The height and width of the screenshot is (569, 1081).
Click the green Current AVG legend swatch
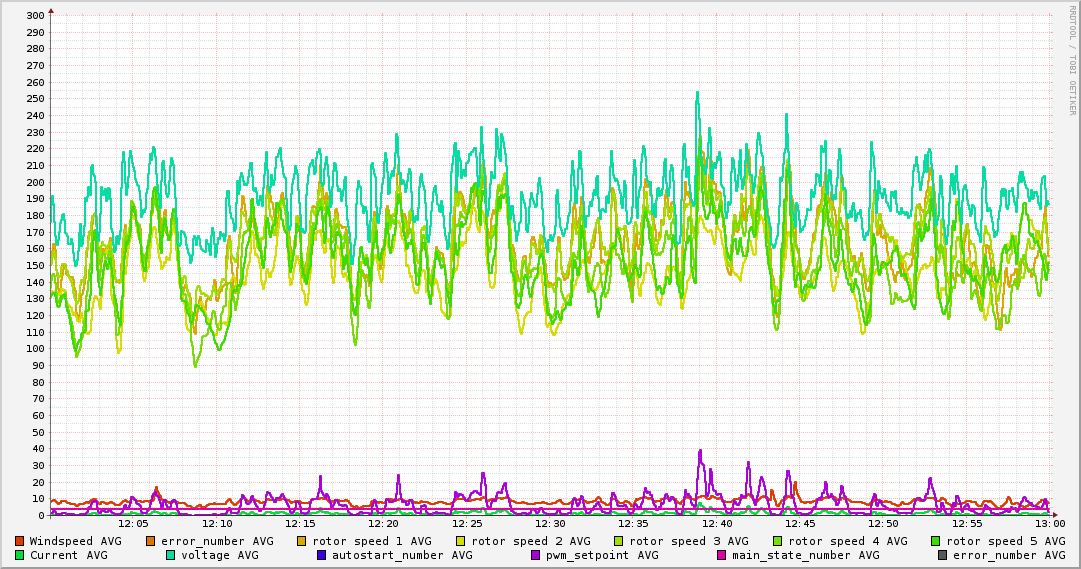click(x=19, y=555)
